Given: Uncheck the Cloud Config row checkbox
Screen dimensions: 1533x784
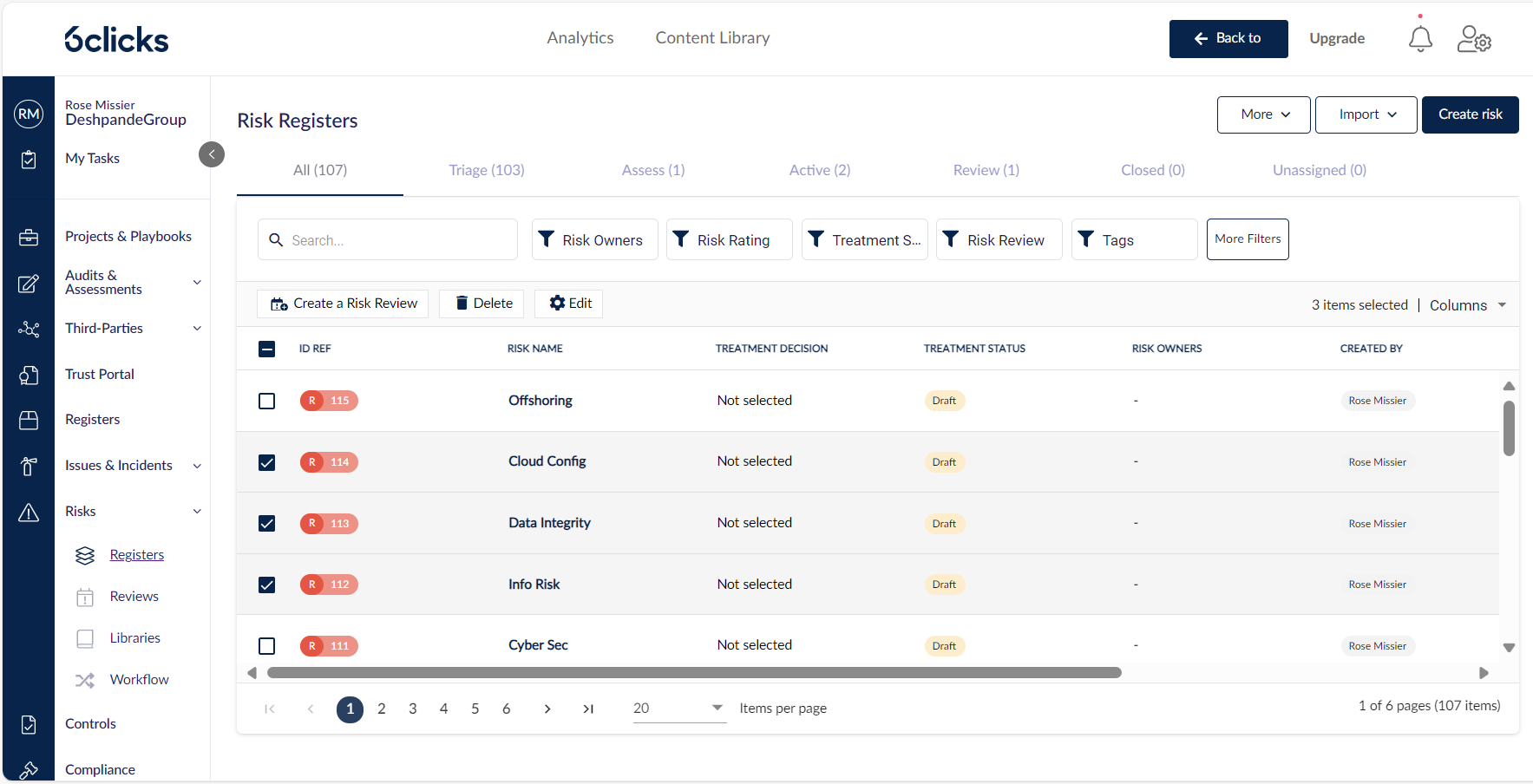Looking at the screenshot, I should coord(267,462).
